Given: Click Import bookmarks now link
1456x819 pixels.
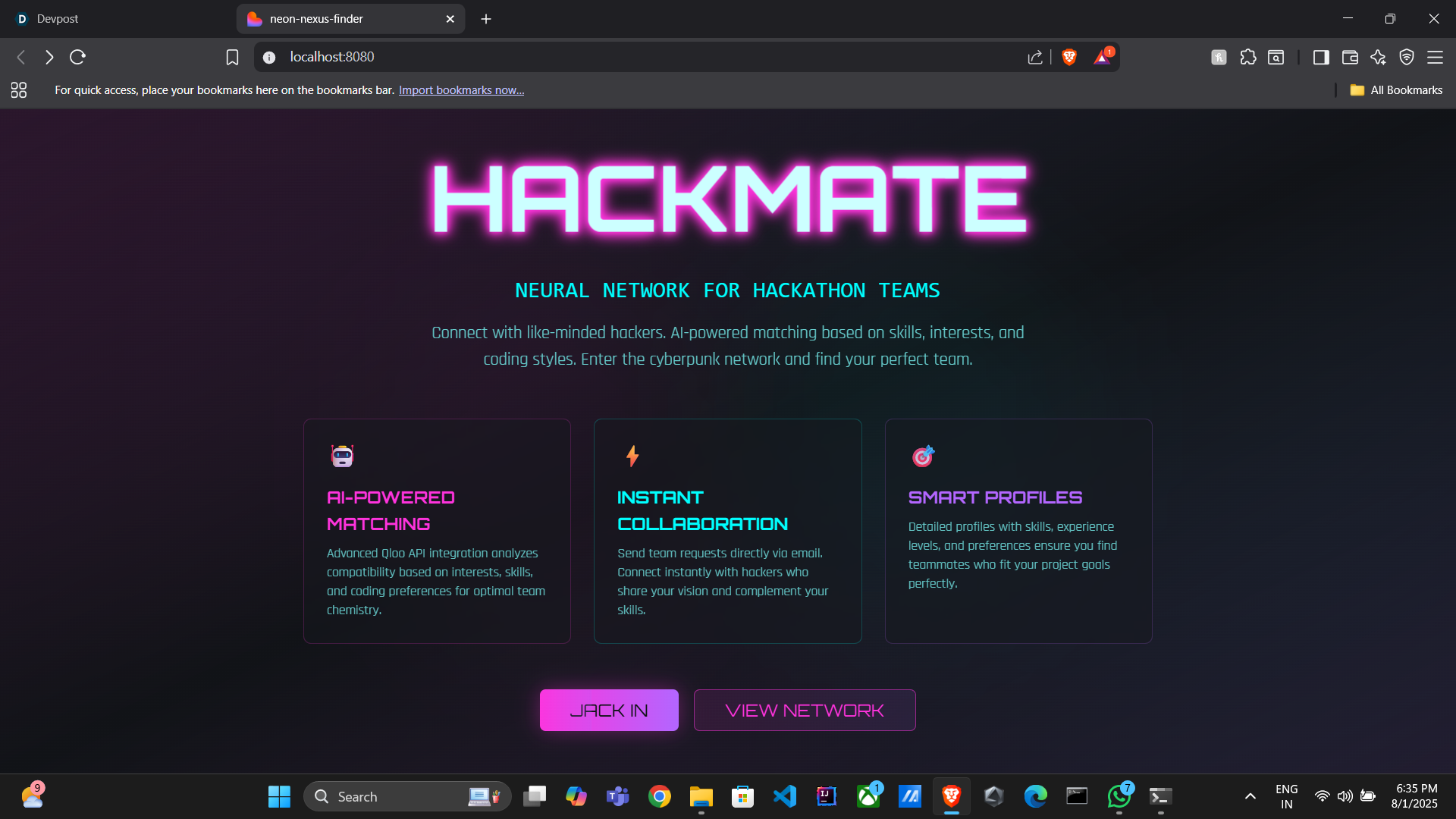Looking at the screenshot, I should [x=461, y=90].
